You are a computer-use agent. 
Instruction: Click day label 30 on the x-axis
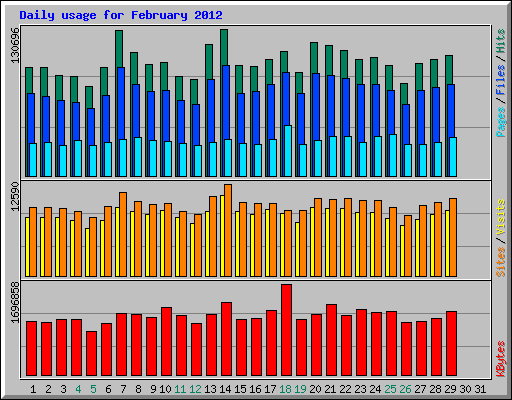[465, 389]
